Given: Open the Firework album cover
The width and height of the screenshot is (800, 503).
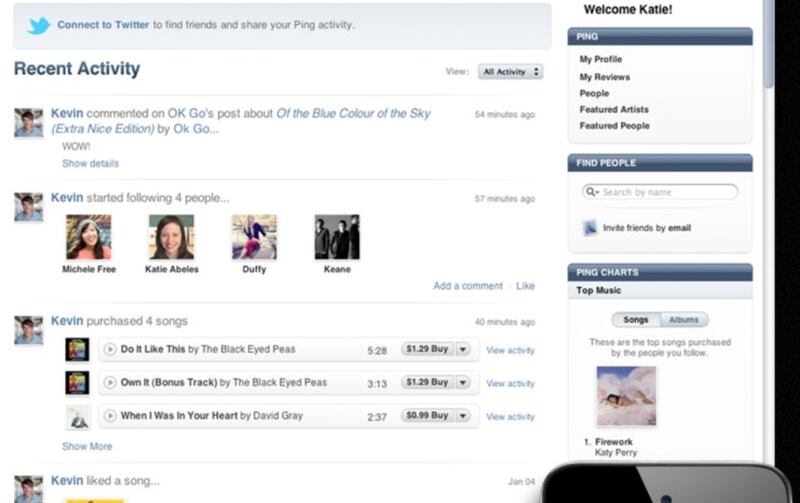Looking at the screenshot, I should pyautogui.click(x=627, y=396).
